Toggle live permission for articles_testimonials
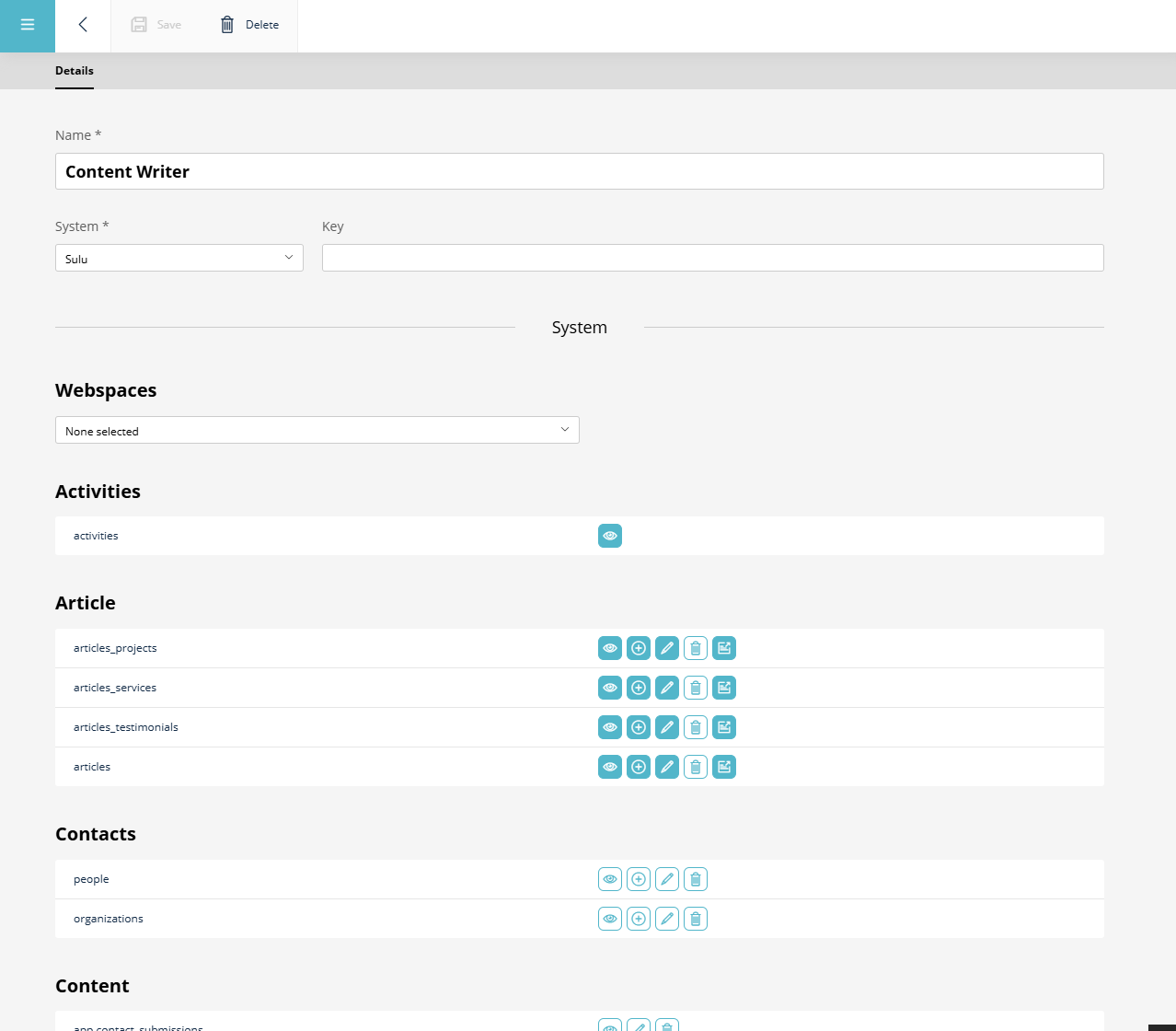This screenshot has width=1176, height=1031. point(724,727)
